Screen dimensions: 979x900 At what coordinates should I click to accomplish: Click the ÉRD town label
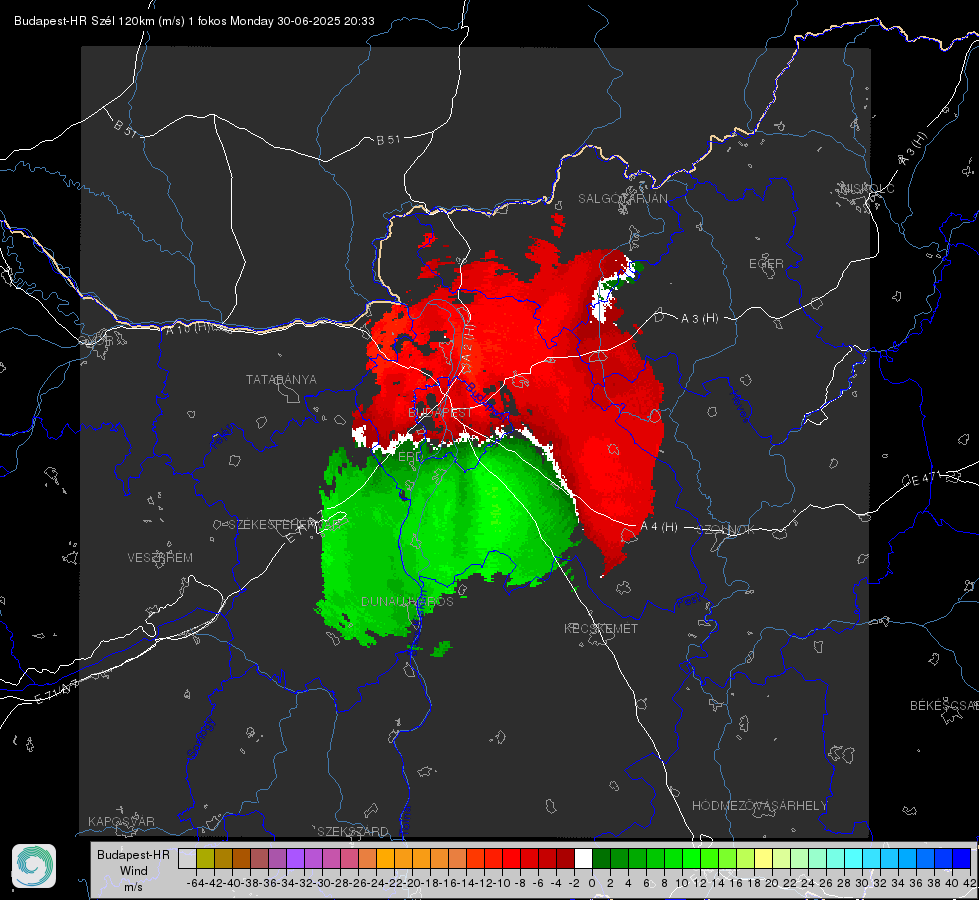[410, 457]
